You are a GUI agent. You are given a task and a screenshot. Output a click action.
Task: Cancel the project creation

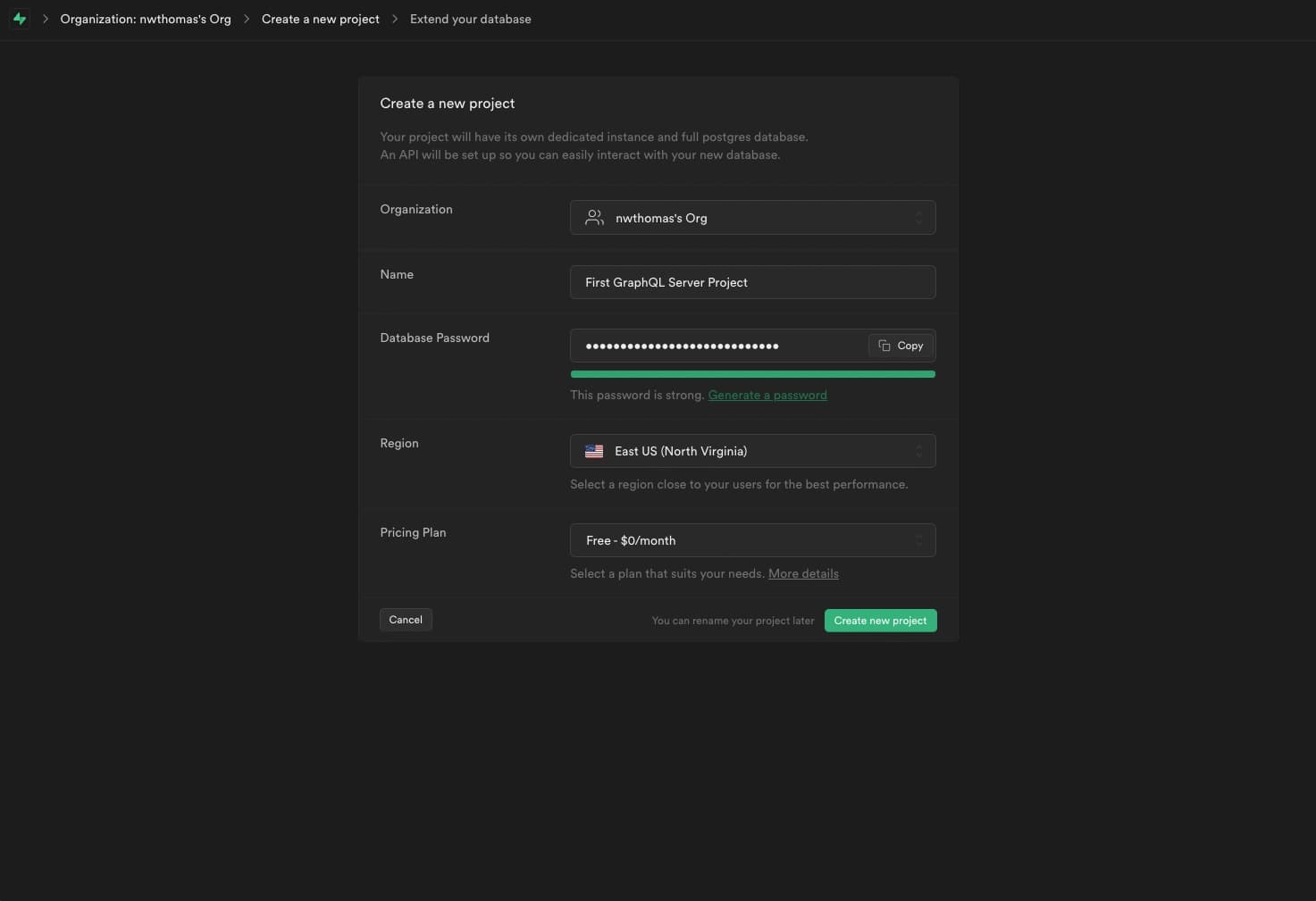pyautogui.click(x=406, y=620)
